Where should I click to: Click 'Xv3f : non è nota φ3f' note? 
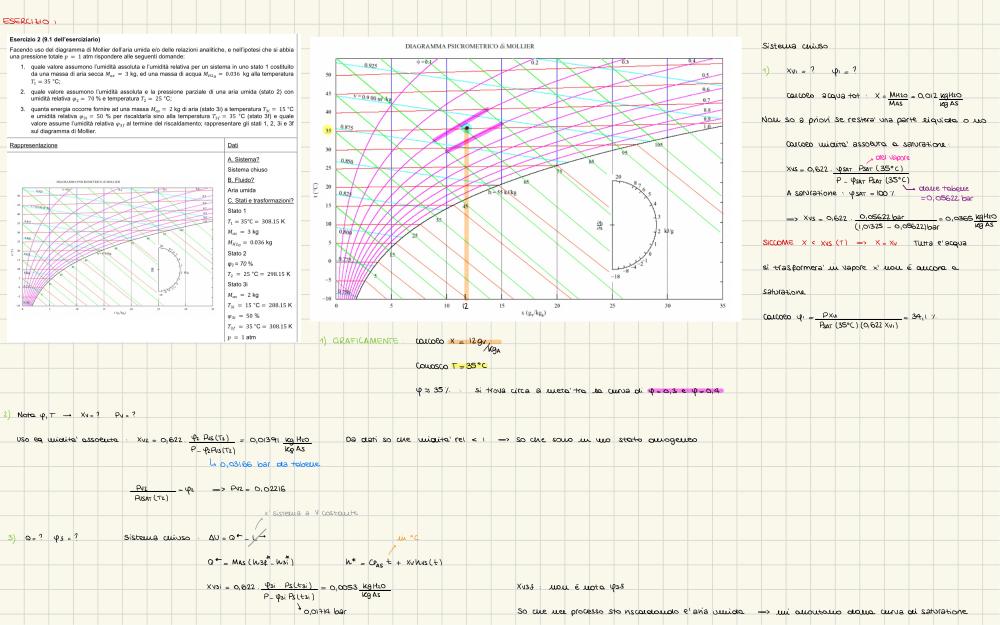pyautogui.click(x=571, y=587)
